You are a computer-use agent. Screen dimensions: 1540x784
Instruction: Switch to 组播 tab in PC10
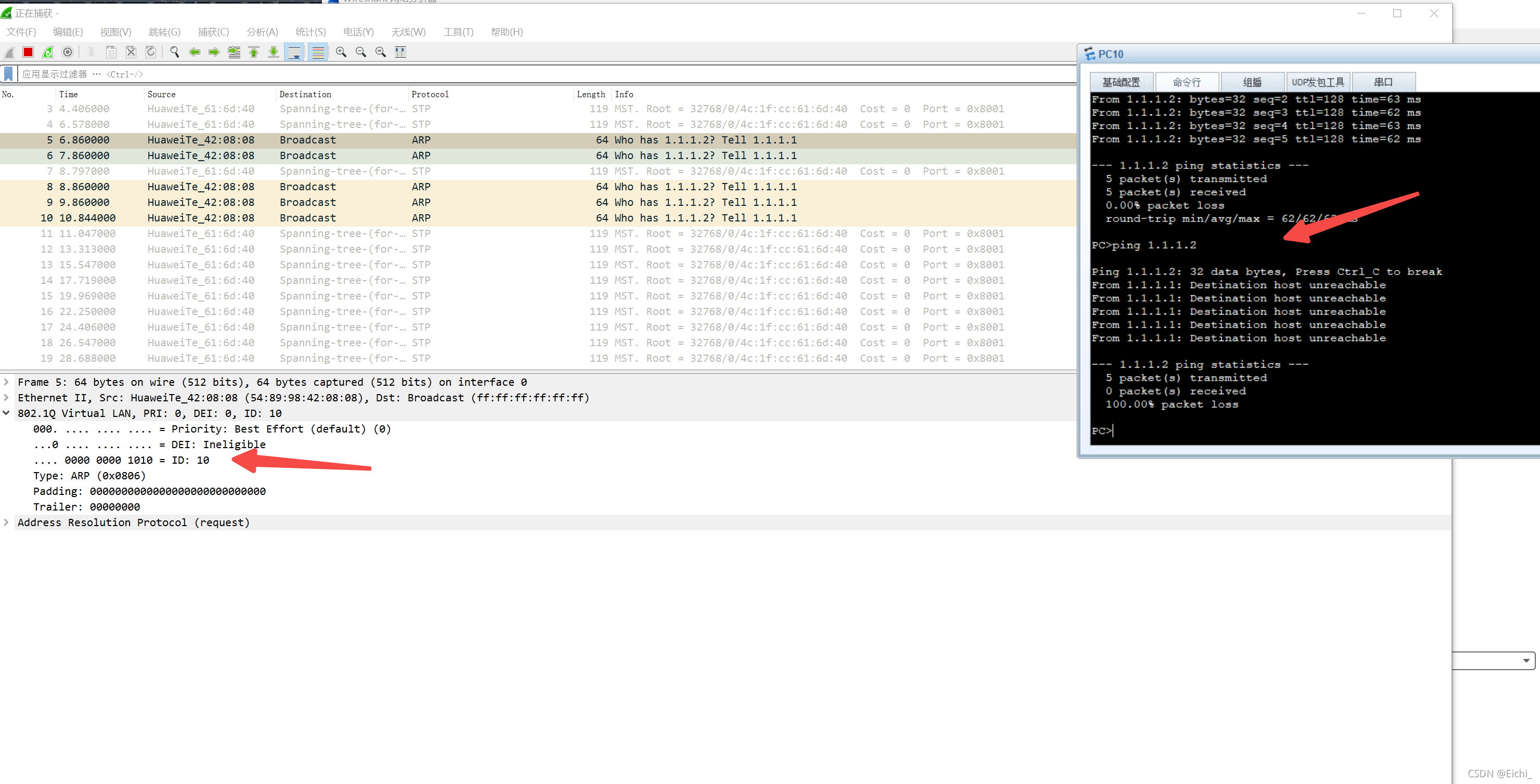click(x=1252, y=82)
